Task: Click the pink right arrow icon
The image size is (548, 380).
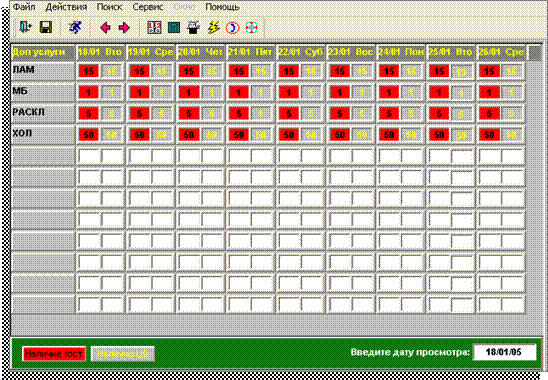Action: click(x=124, y=28)
